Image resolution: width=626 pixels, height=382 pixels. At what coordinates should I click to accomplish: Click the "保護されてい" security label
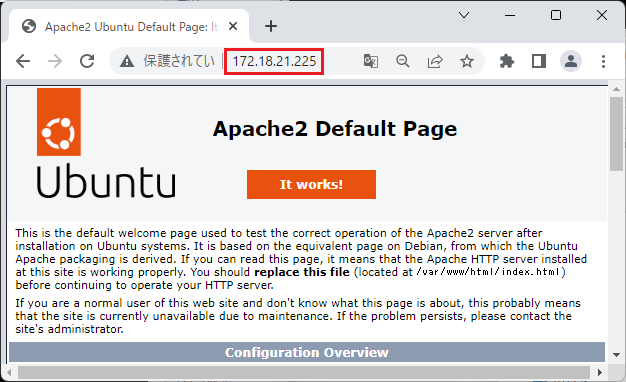(179, 61)
